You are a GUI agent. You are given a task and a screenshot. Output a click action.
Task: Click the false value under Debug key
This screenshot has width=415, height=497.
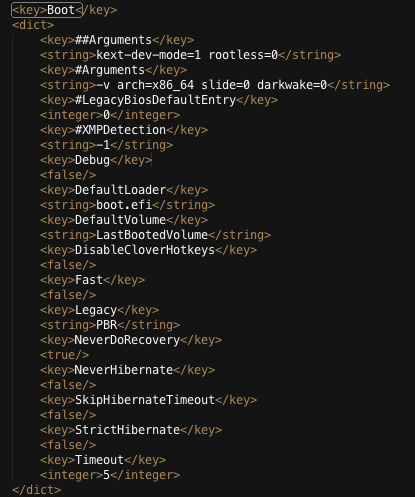point(68,175)
